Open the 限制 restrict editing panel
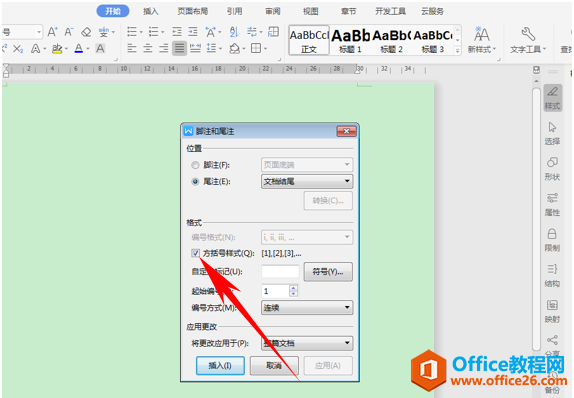Viewport: 574px width, 398px height. [552, 240]
